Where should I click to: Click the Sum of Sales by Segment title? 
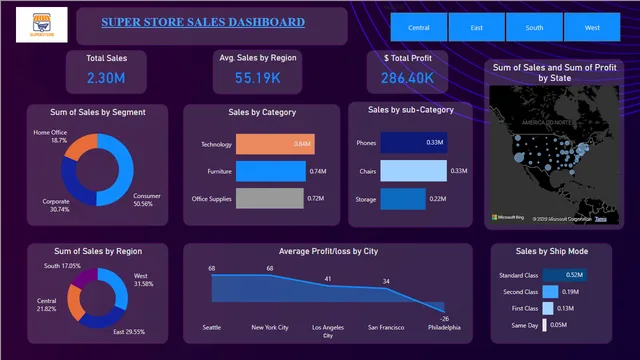pos(98,112)
